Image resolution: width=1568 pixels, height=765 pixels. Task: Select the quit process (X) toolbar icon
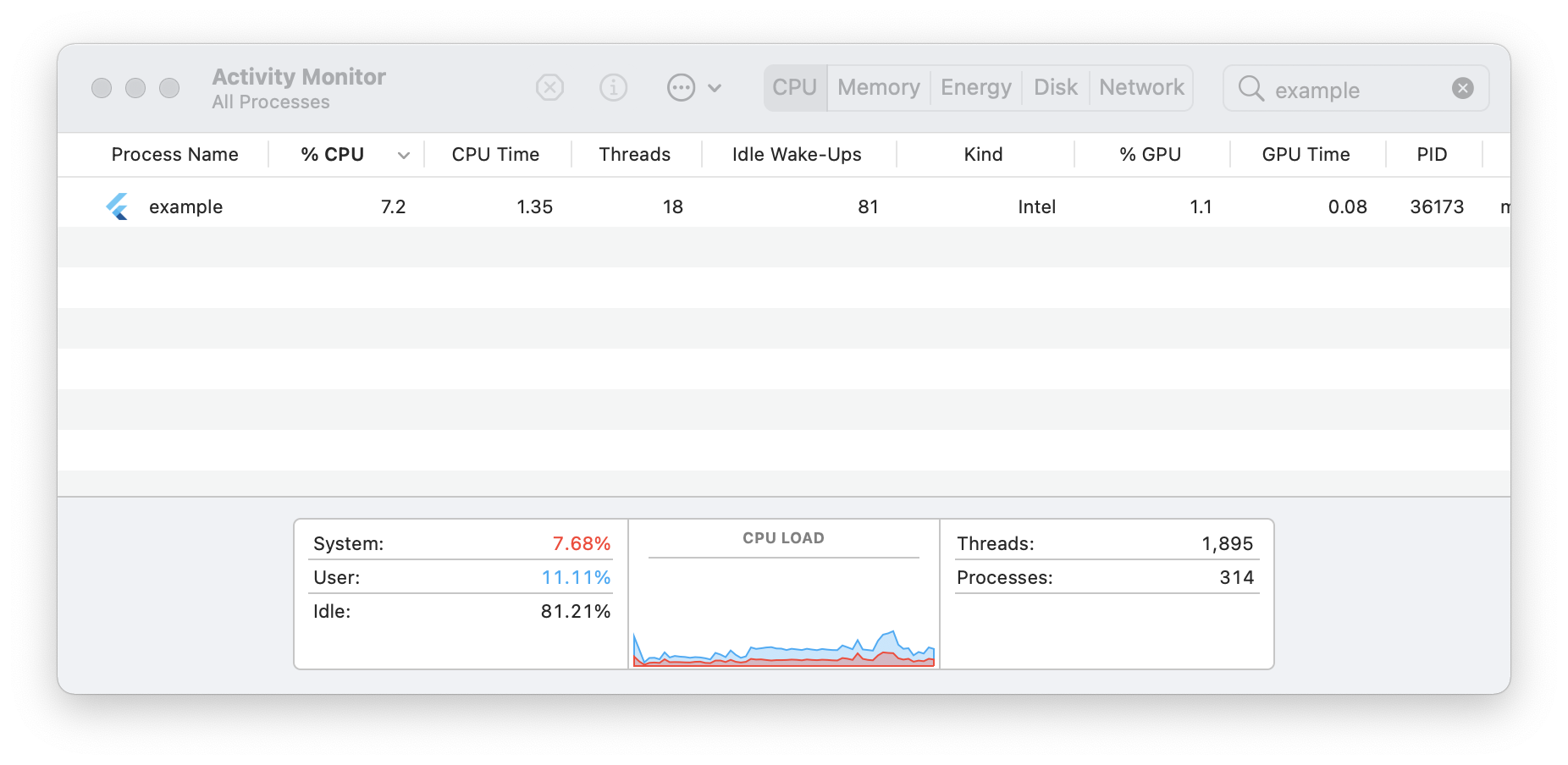click(549, 87)
